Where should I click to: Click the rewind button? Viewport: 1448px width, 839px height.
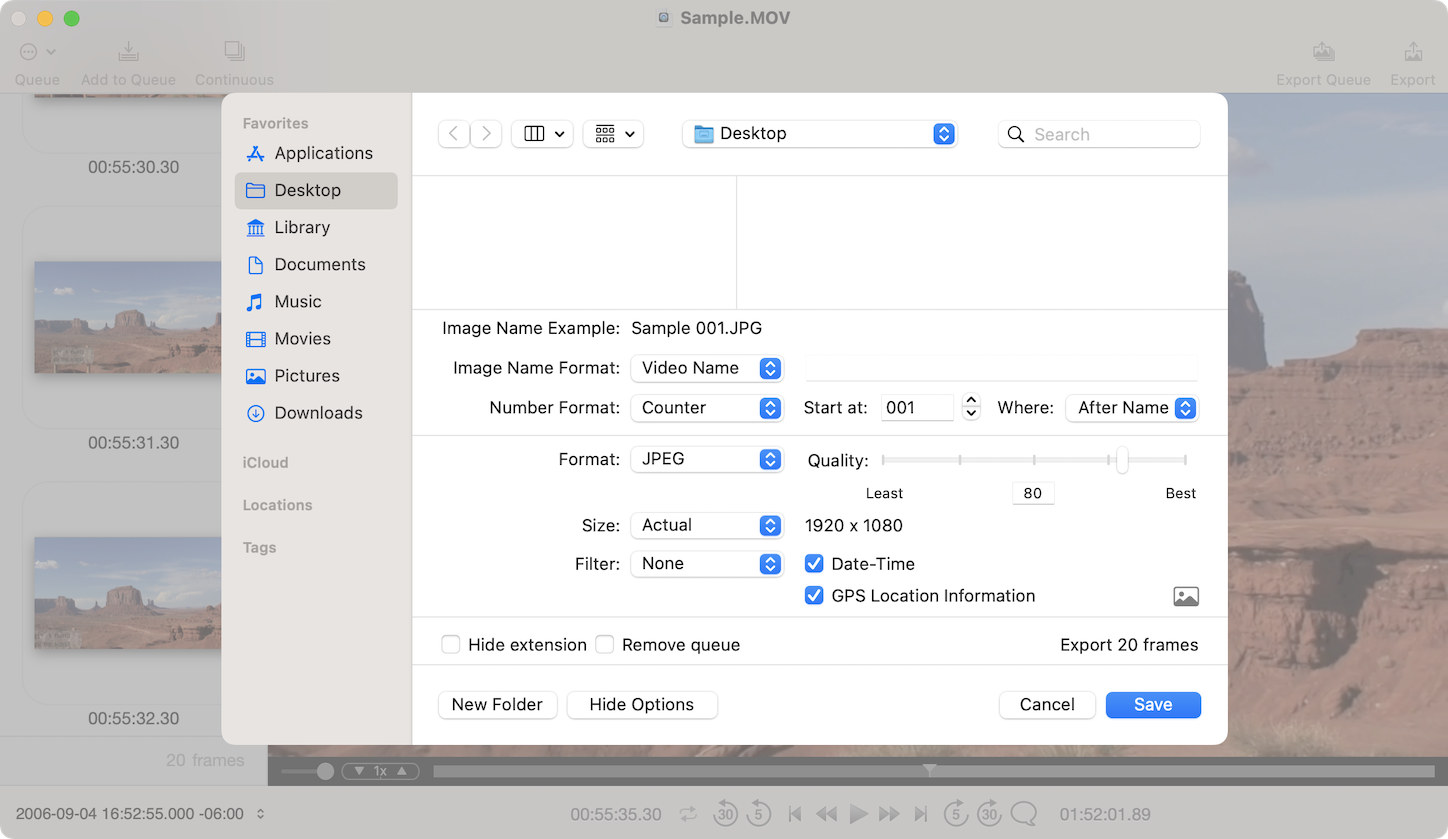826,814
